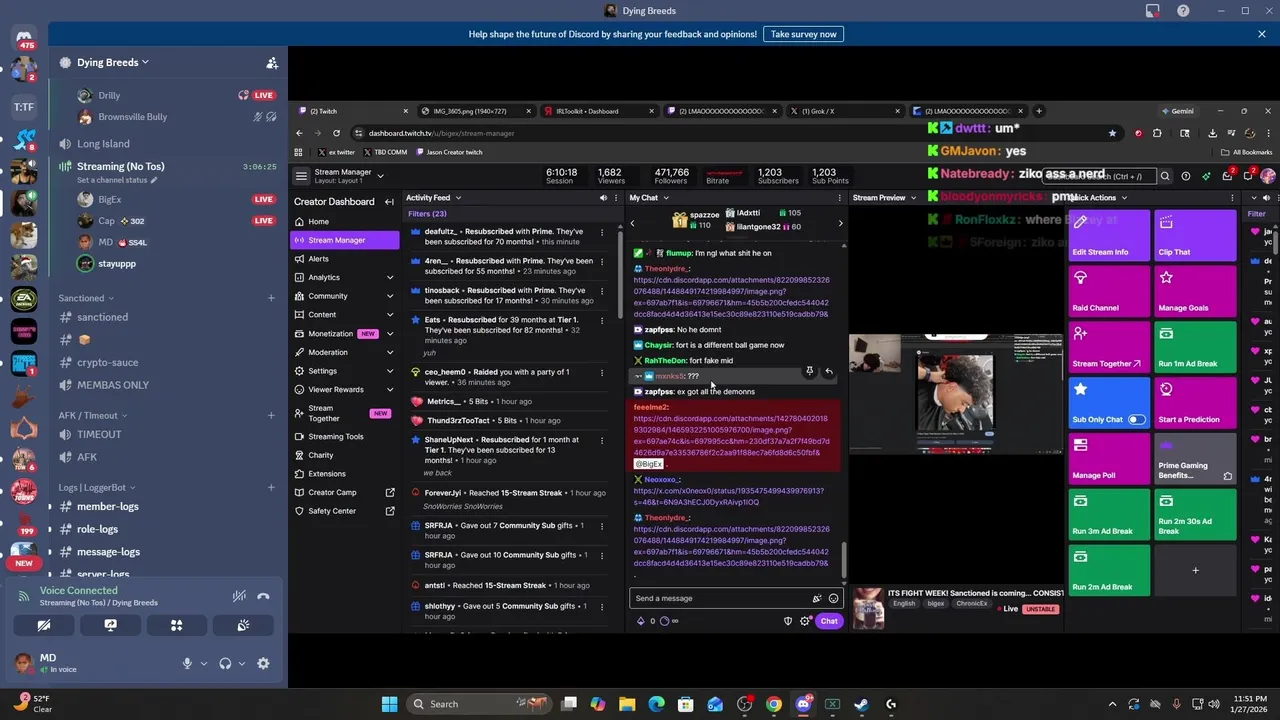Collapse the Creator Dashboard sidebar
Image resolution: width=1280 pixels, height=720 pixels.
pyautogui.click(x=389, y=202)
